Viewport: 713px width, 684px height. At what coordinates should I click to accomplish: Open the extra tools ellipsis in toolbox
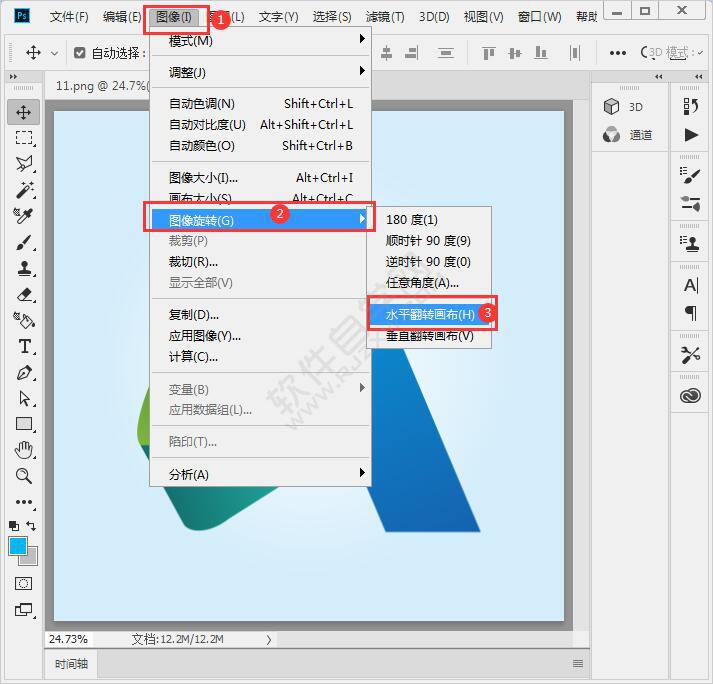tap(24, 502)
